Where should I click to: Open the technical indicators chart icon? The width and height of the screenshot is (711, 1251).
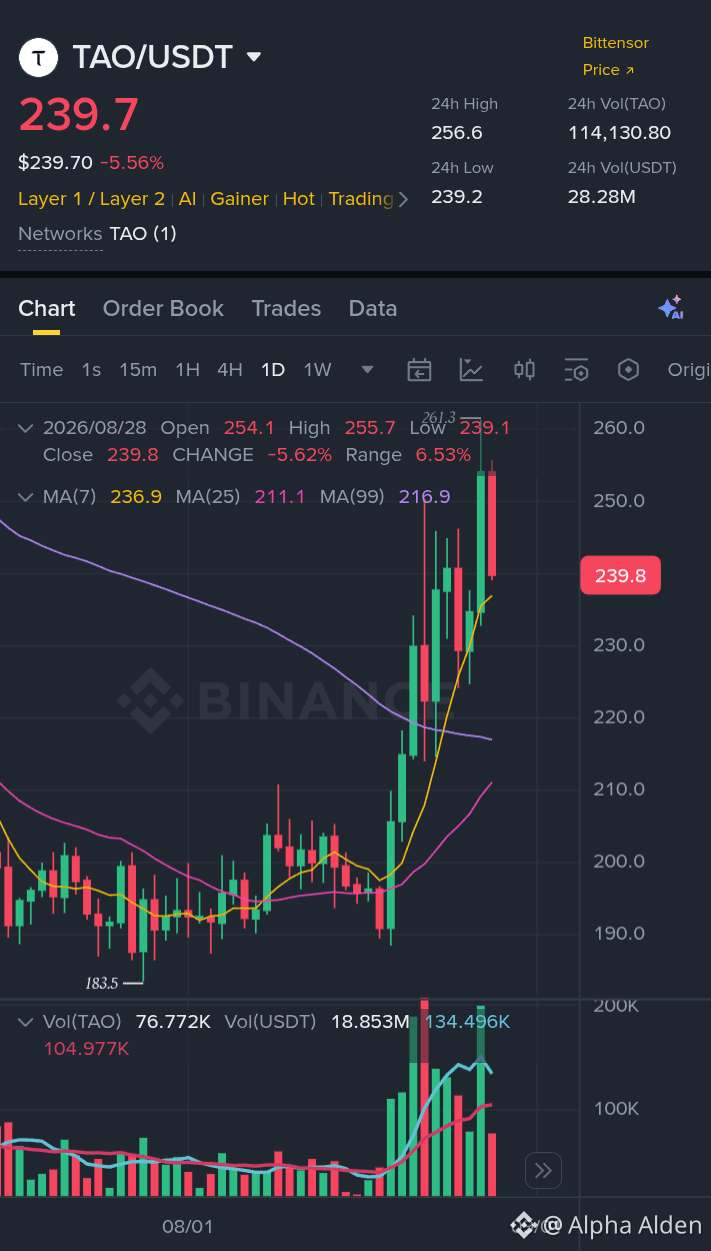471,370
